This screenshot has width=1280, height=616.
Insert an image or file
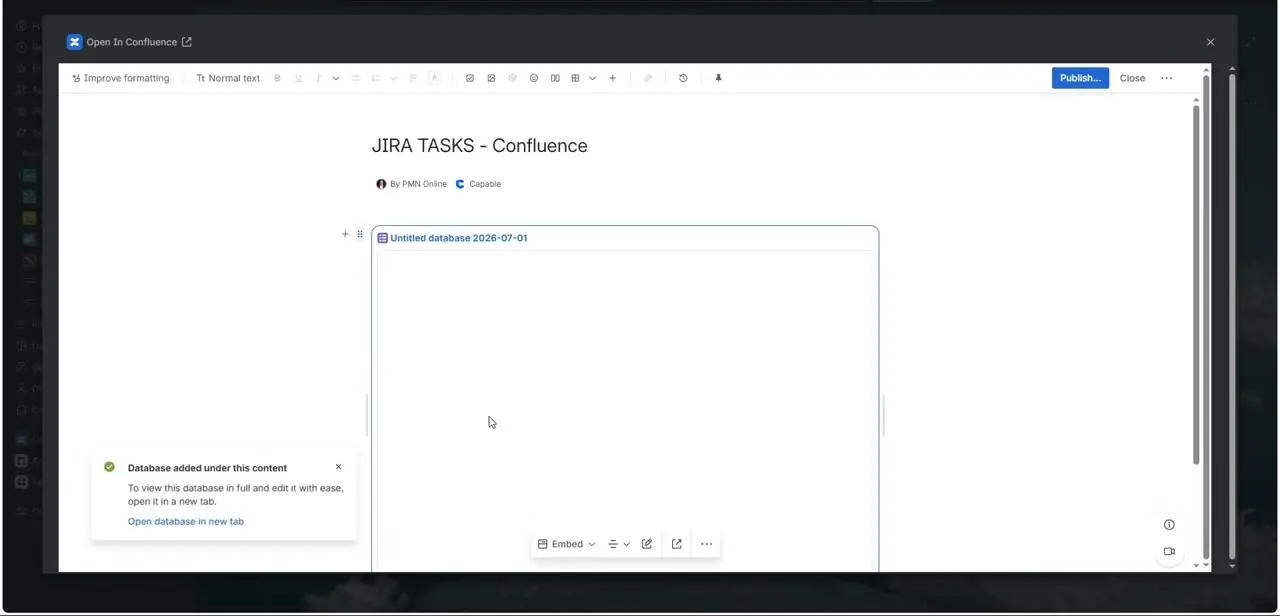coord(491,78)
